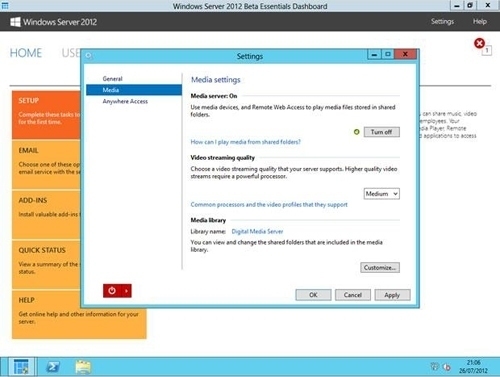Click the Dashboard title bar app icon

tap(5, 6)
